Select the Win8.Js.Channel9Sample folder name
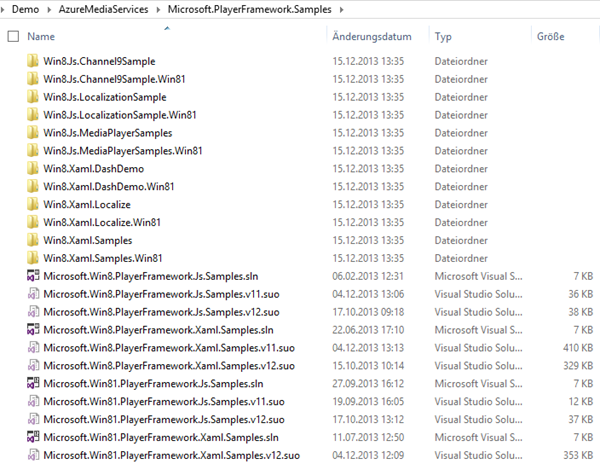Screen dimensions: 600x464 tap(99, 61)
